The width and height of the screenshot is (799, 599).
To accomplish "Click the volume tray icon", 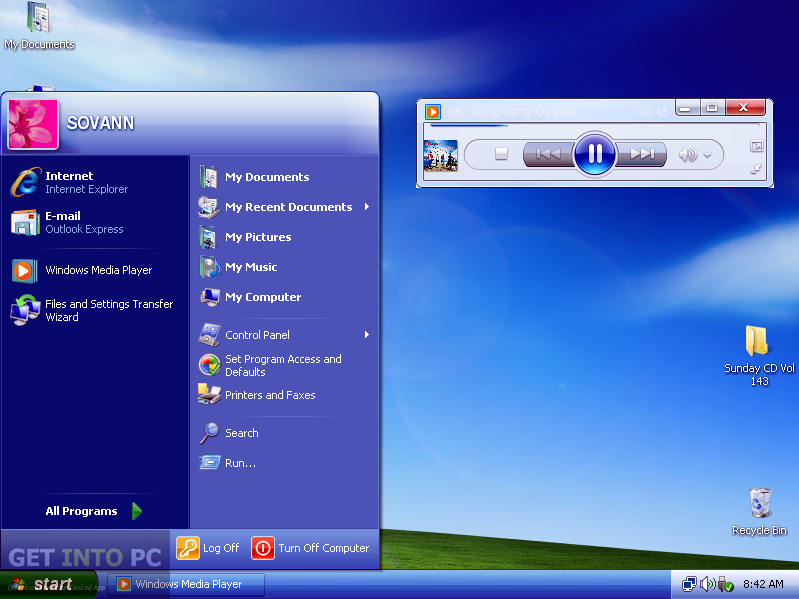I will 707,584.
